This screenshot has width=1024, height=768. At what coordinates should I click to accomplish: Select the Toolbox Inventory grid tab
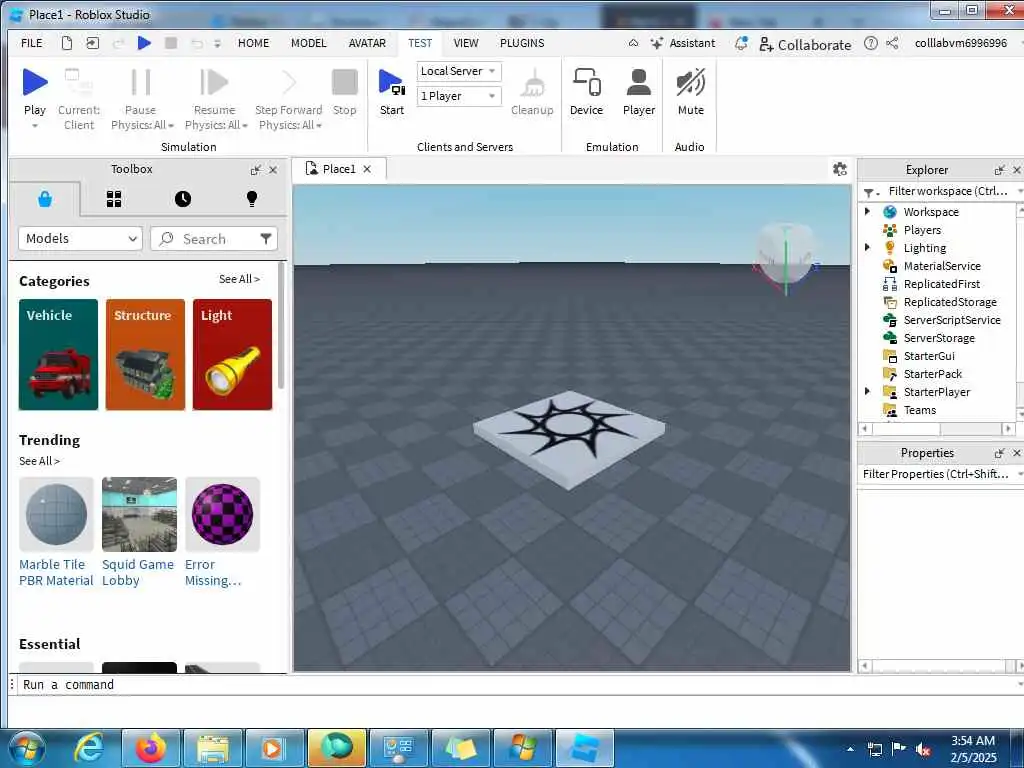tap(114, 199)
